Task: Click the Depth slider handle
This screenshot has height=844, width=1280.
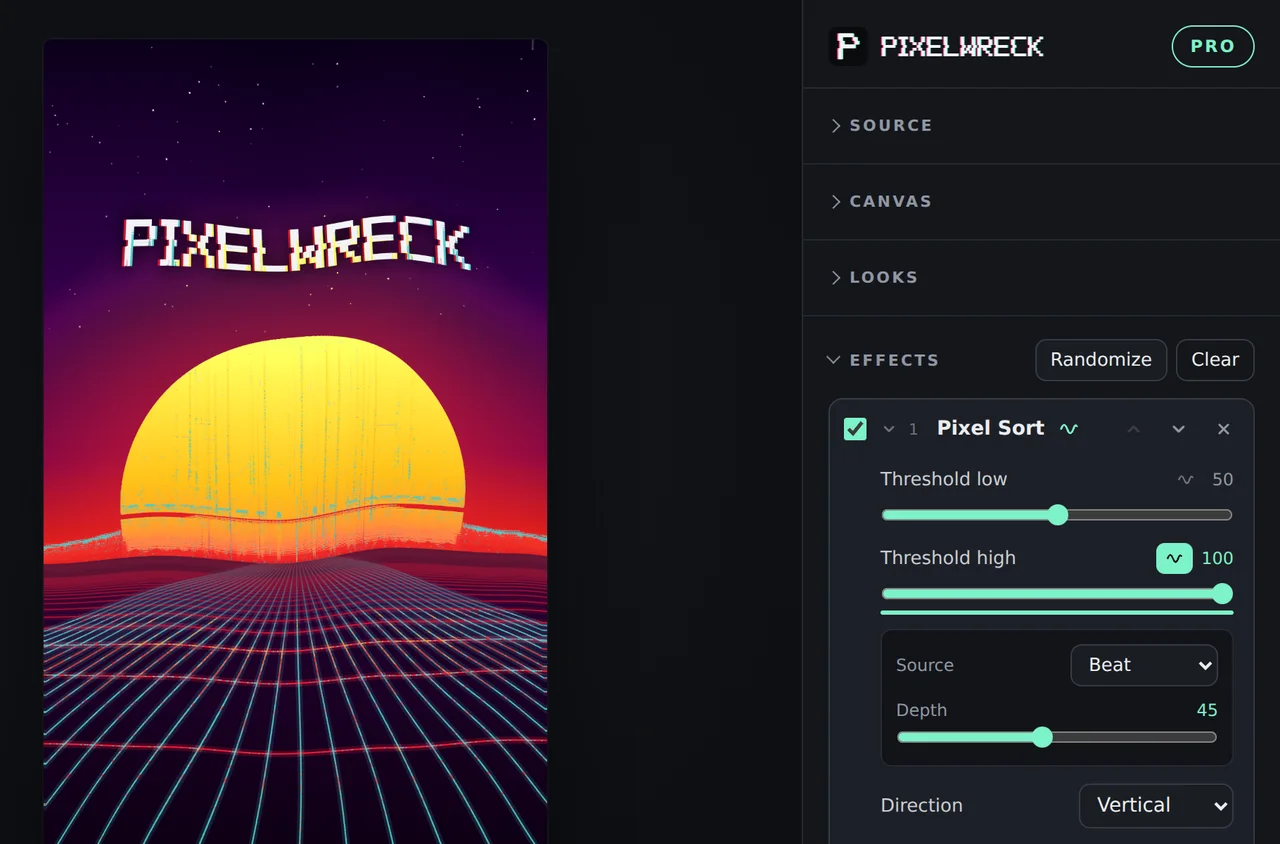Action: pos(1042,737)
